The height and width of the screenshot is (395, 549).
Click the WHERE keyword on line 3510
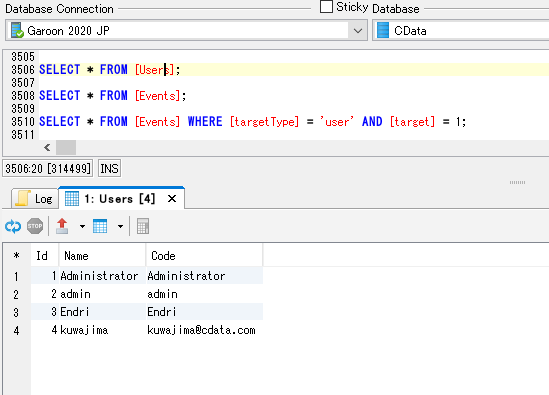pos(205,122)
